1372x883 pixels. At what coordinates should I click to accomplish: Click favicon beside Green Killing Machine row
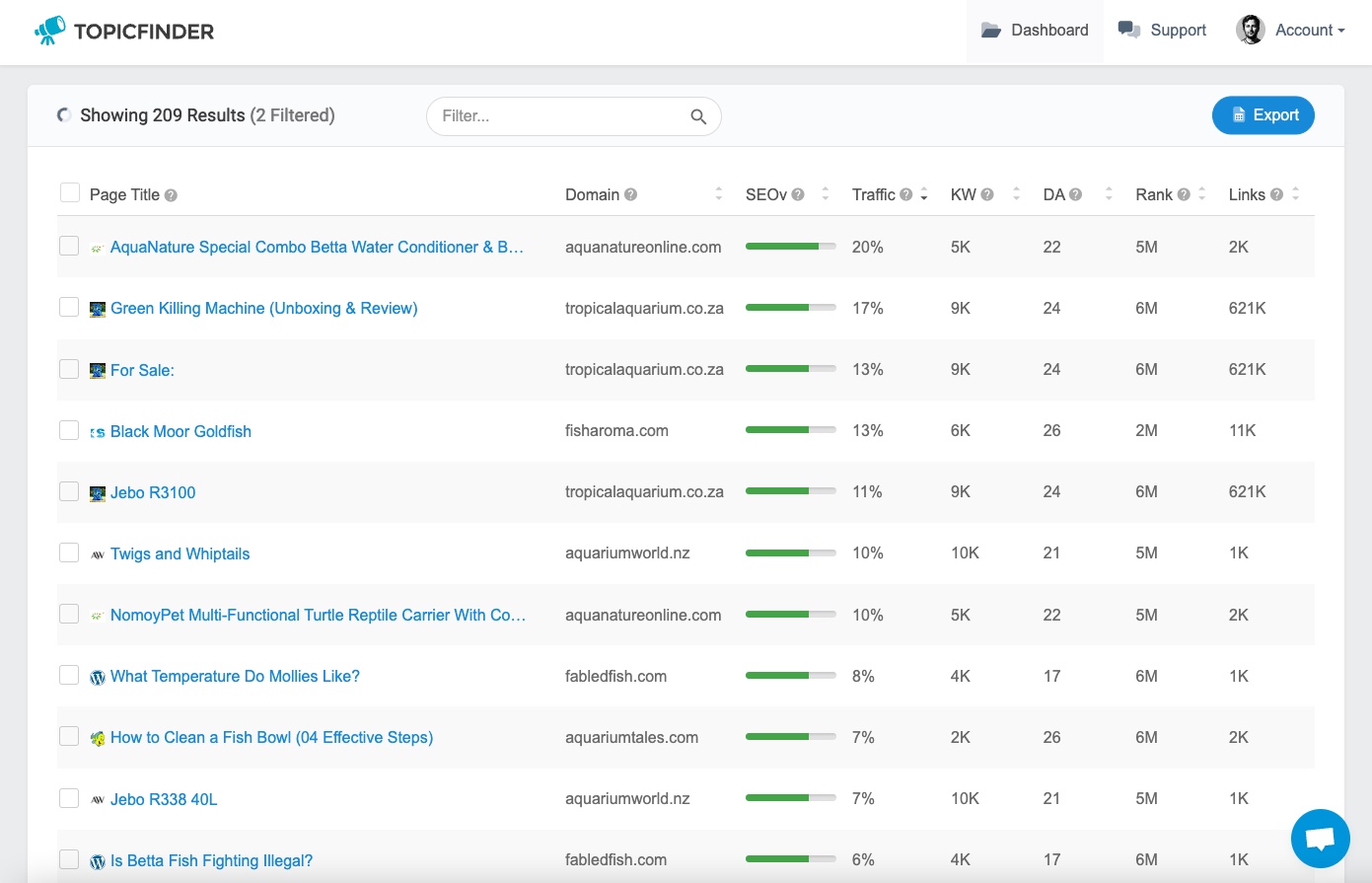(x=98, y=309)
